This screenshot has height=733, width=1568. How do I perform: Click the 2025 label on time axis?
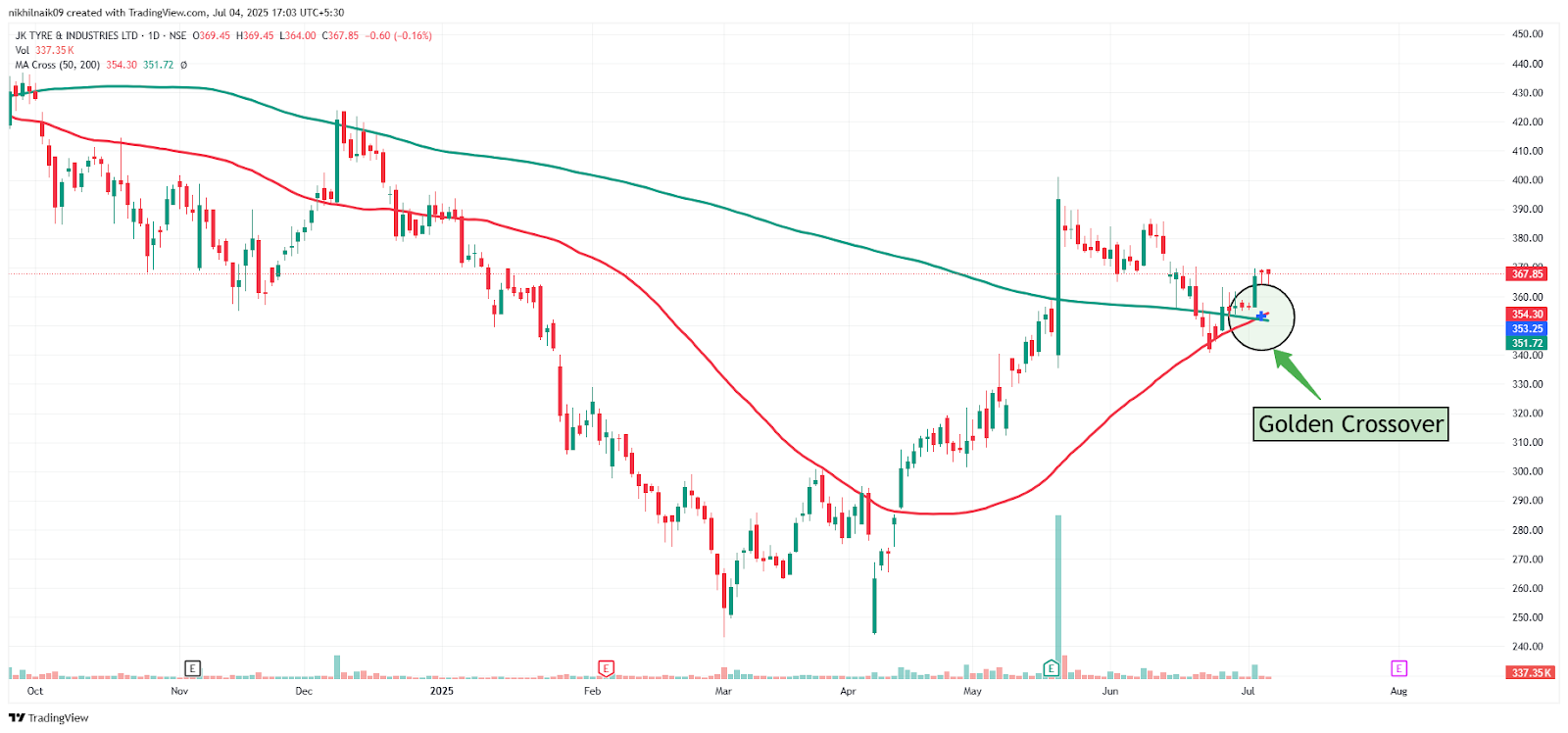pyautogui.click(x=442, y=691)
